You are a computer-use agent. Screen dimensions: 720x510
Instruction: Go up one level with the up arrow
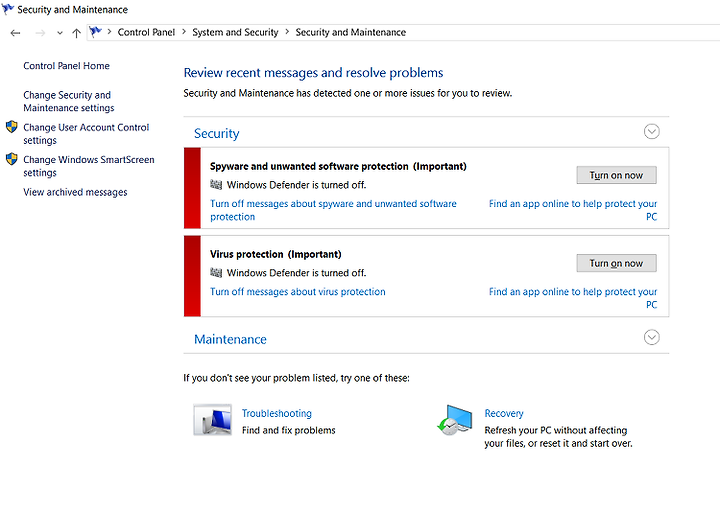pyautogui.click(x=76, y=33)
